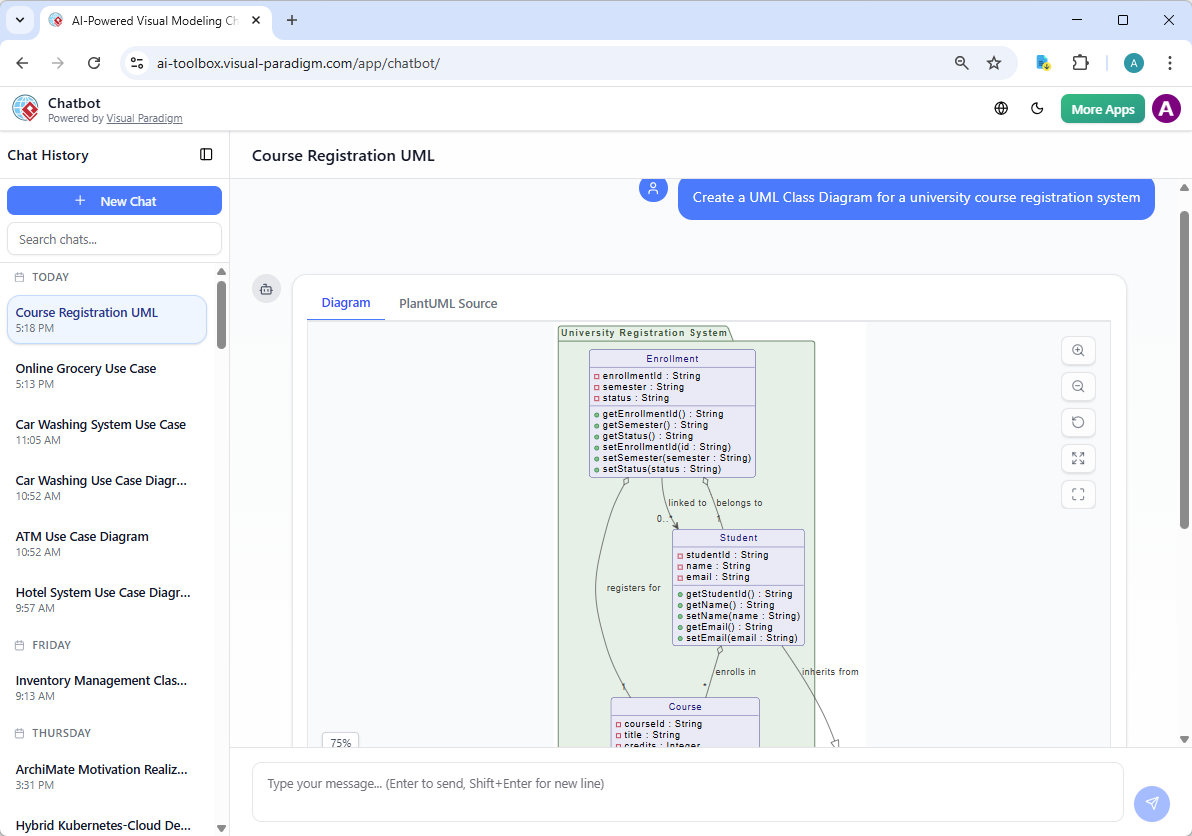The image size is (1192, 836).
Task: Open the More Apps menu
Action: [x=1102, y=108]
